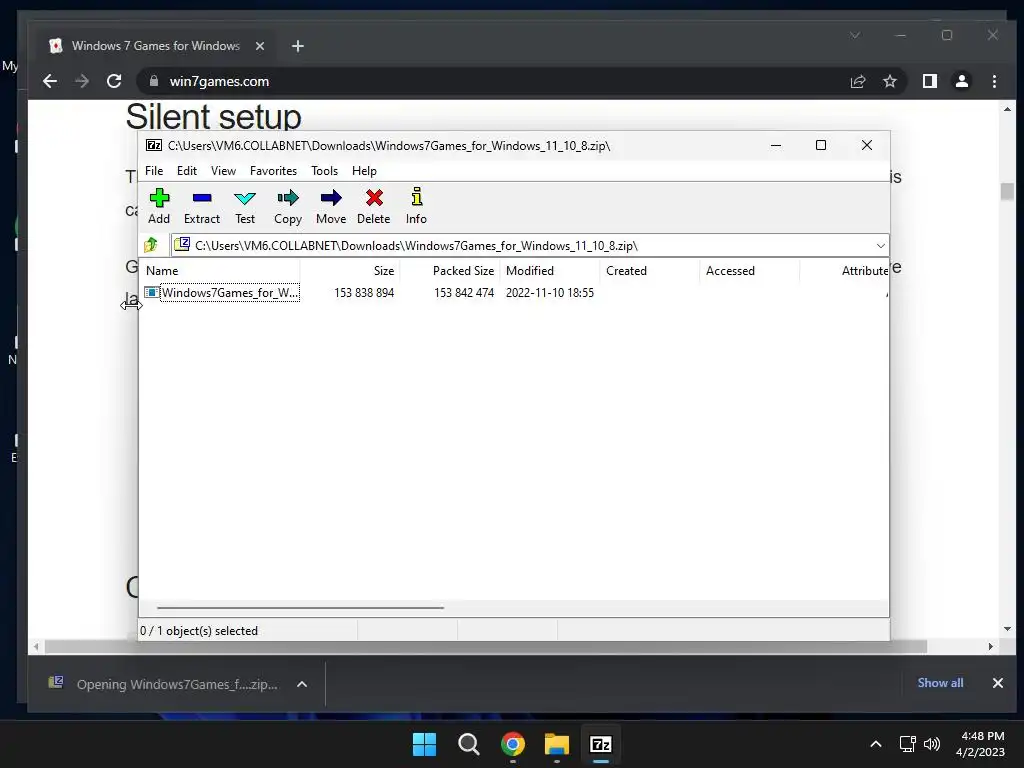This screenshot has height=768, width=1024.
Task: Toggle Chrome side panel icon
Action: click(929, 81)
